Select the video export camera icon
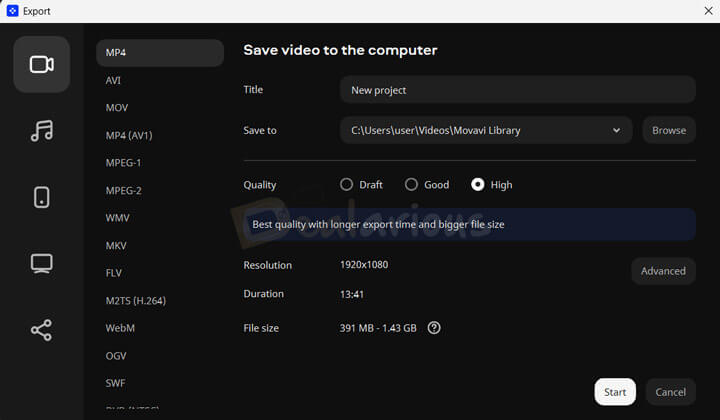The width and height of the screenshot is (720, 420). 41,64
